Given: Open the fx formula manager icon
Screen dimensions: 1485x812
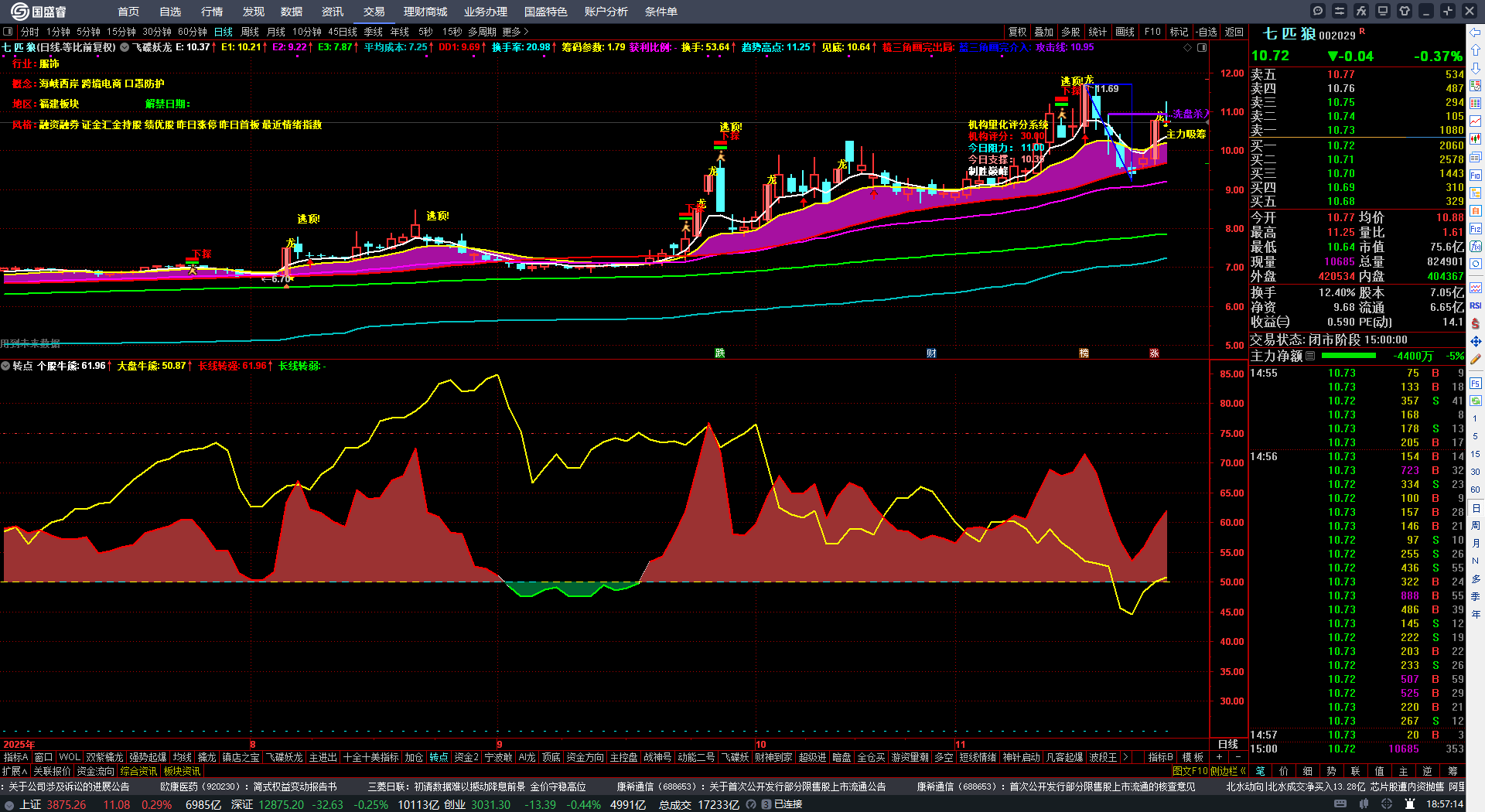Looking at the screenshot, I should coord(1361,11).
